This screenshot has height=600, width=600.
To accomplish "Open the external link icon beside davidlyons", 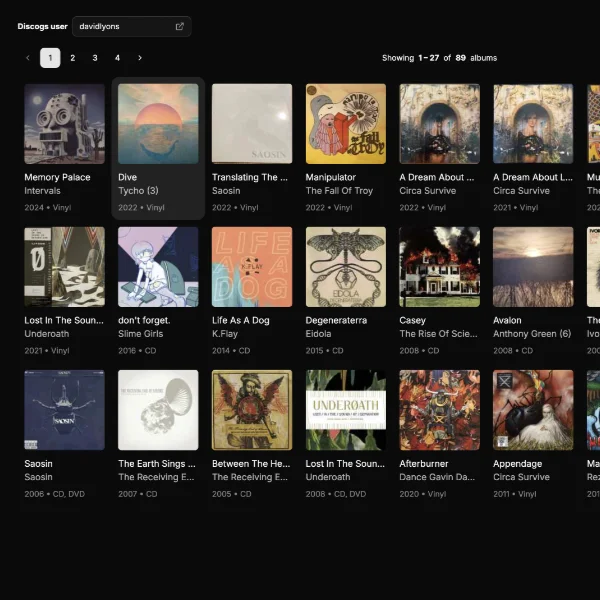I will [179, 26].
